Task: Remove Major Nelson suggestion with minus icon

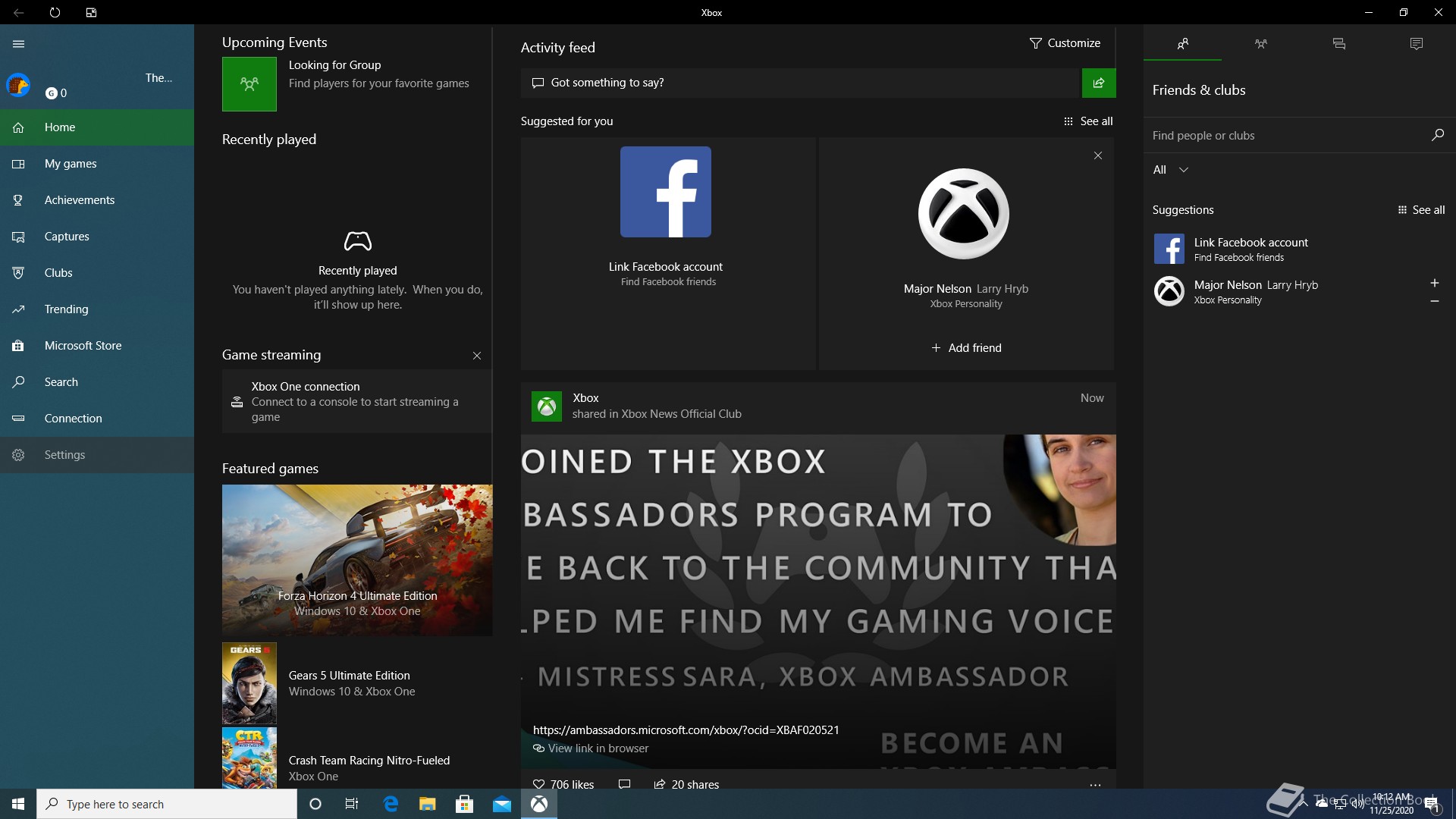Action: (1434, 301)
